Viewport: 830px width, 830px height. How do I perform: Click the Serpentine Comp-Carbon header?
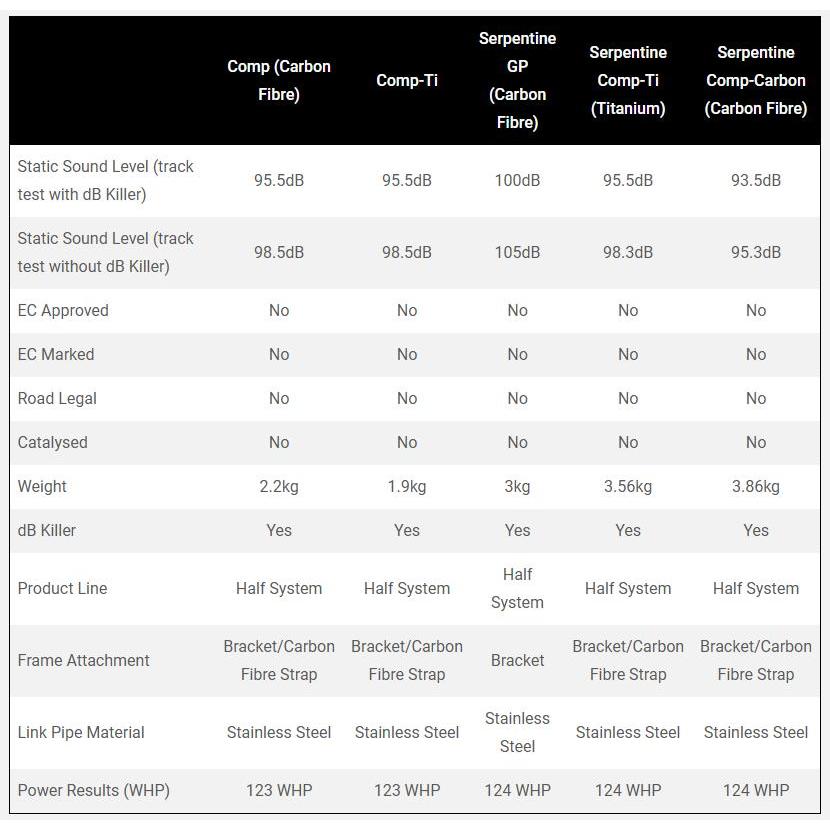tap(755, 80)
